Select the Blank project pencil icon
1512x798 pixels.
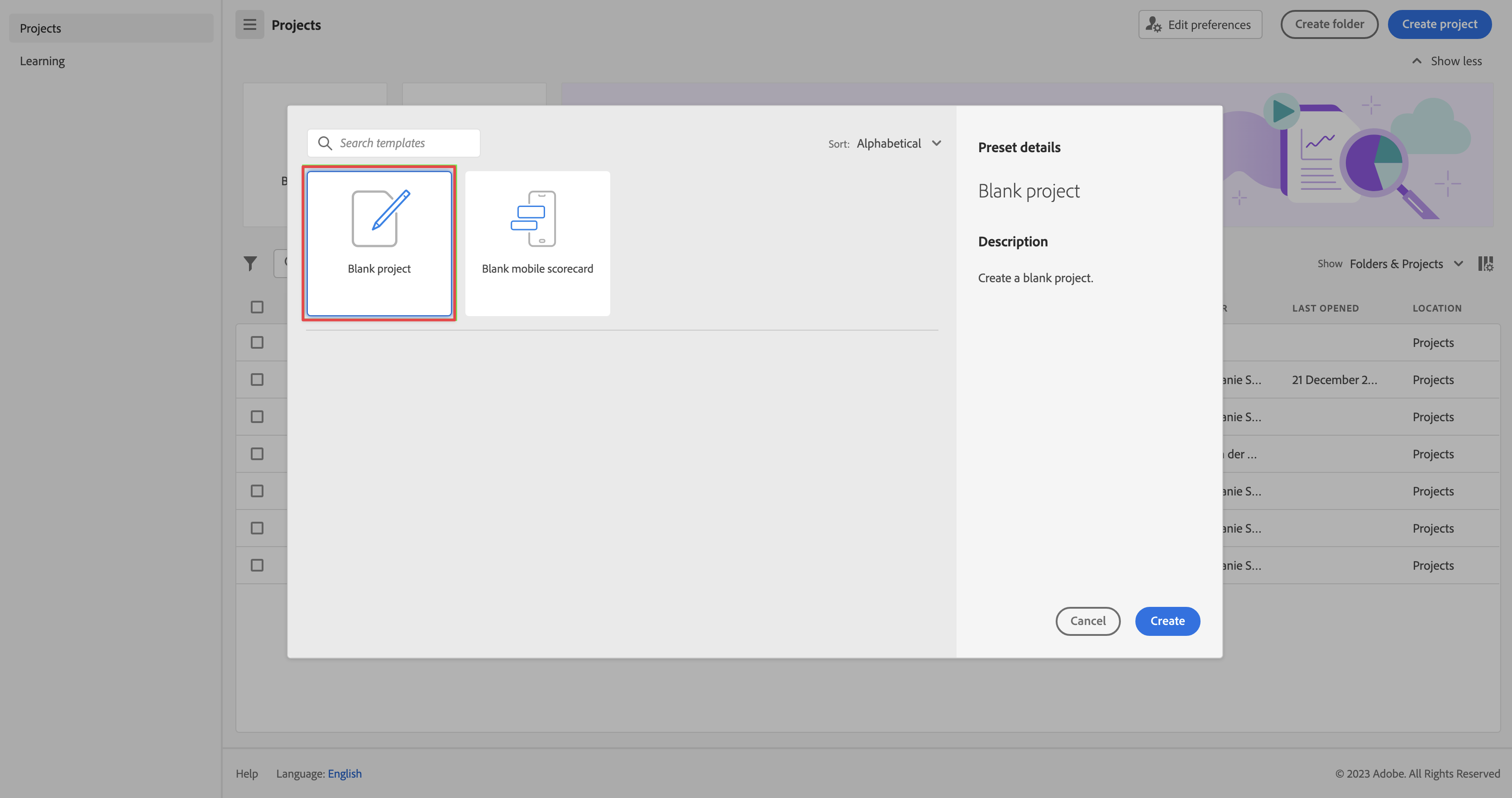pos(380,218)
